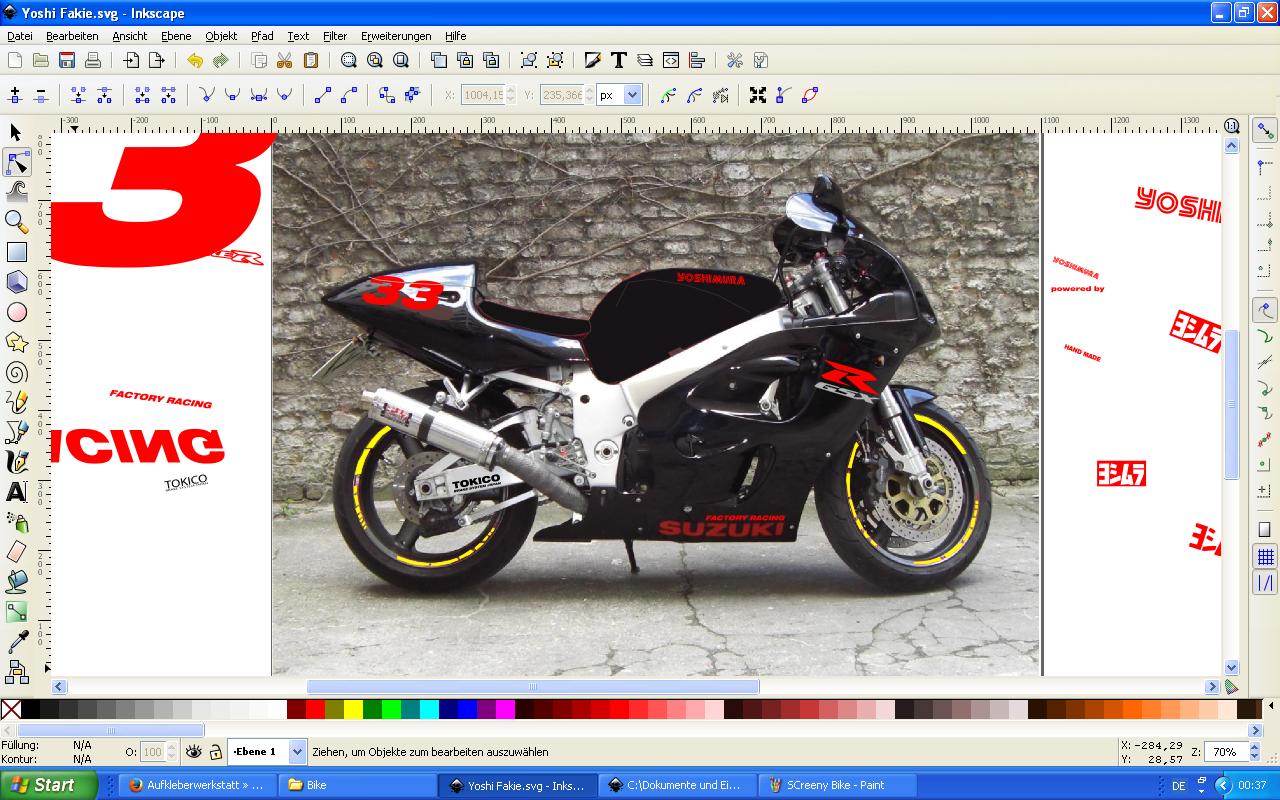The height and width of the screenshot is (800, 1280).
Task: Open the px units dropdown
Action: (x=631, y=95)
